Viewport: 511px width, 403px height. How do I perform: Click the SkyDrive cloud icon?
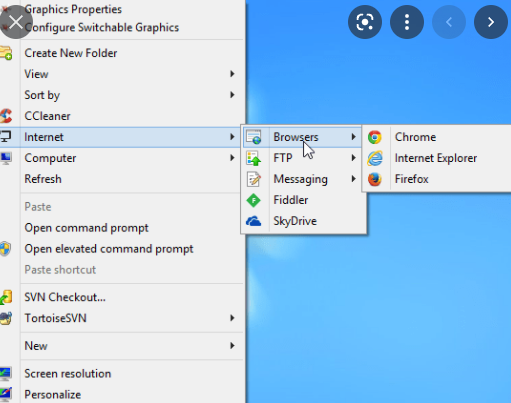pyautogui.click(x=254, y=221)
